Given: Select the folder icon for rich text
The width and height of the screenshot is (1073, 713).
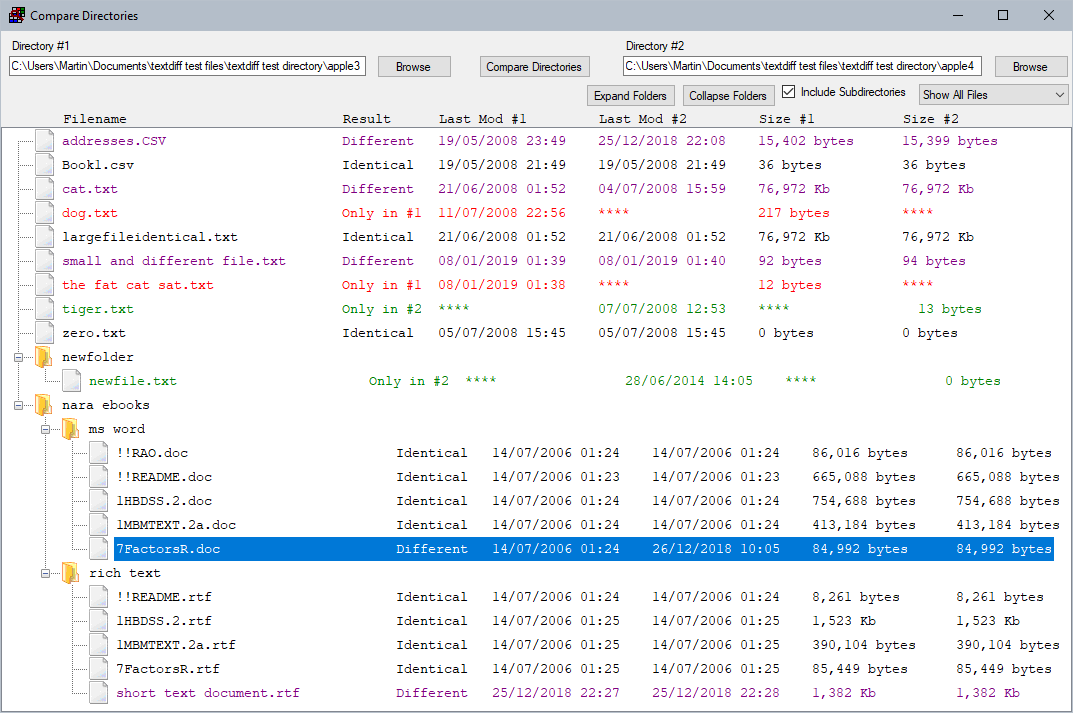Looking at the screenshot, I should (x=70, y=572).
